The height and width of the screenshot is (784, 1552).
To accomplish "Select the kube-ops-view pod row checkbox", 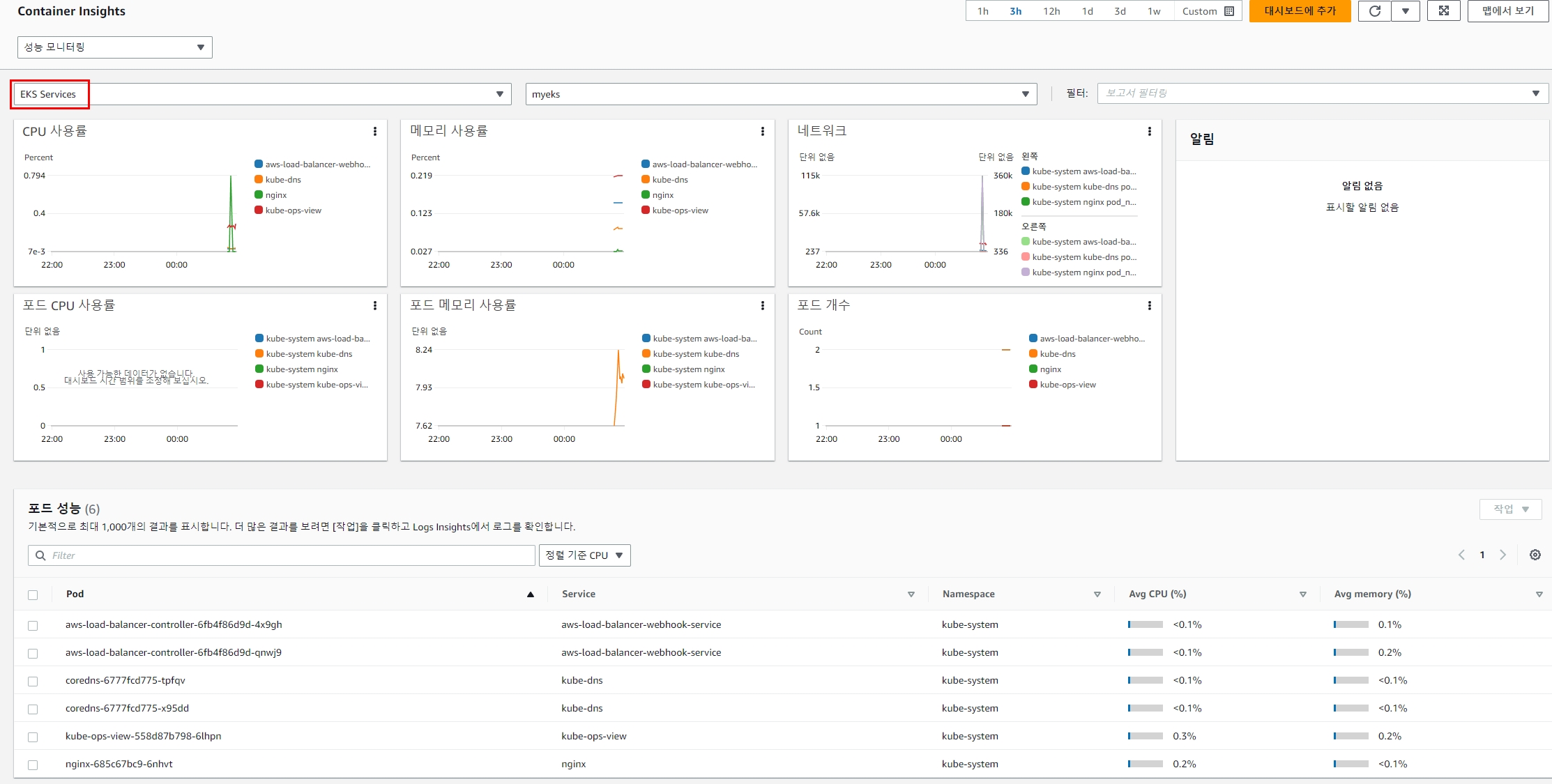I will click(33, 737).
